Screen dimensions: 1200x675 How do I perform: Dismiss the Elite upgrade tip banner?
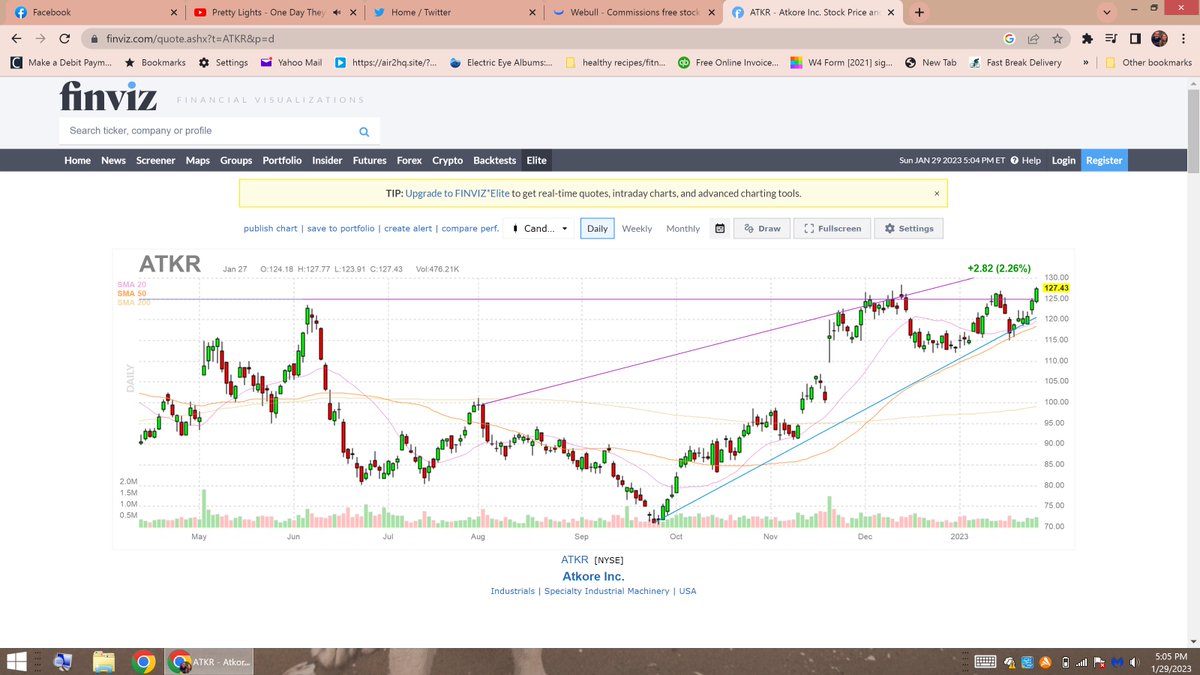pyautogui.click(x=937, y=193)
